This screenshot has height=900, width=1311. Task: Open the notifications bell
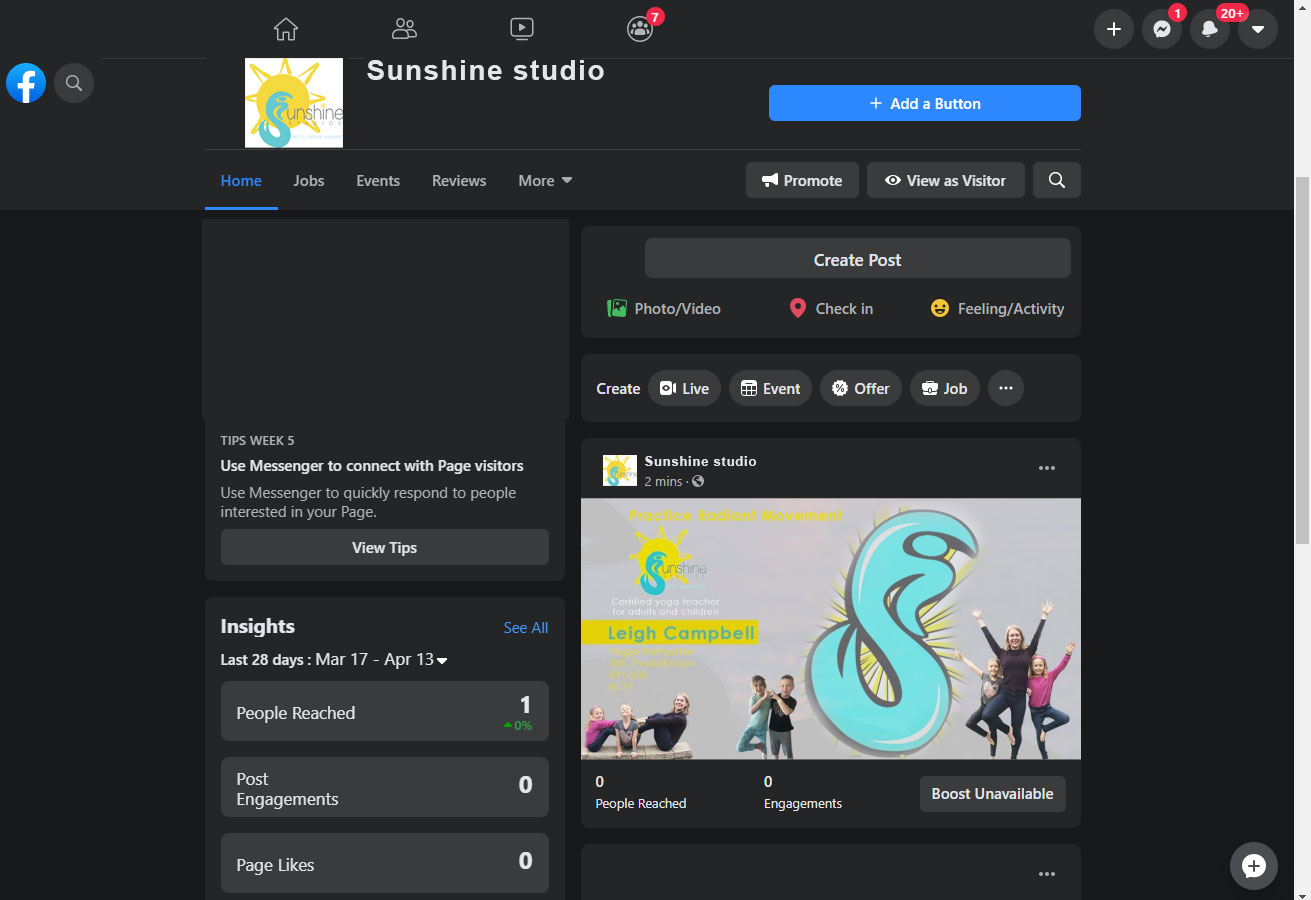[1209, 29]
